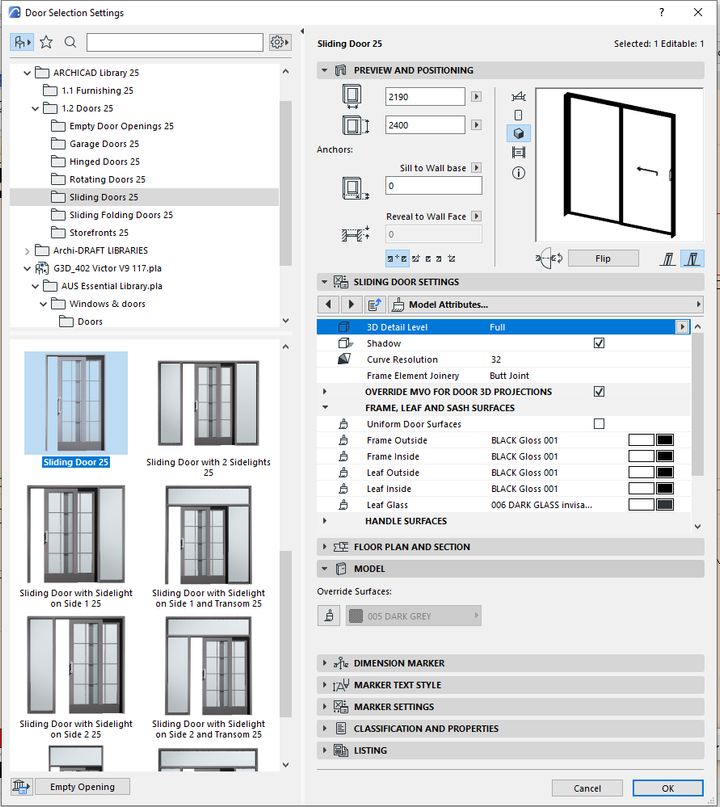Click the Leaf Glass DARK GLASS swatch
This screenshot has width=720, height=807.
pos(664,505)
